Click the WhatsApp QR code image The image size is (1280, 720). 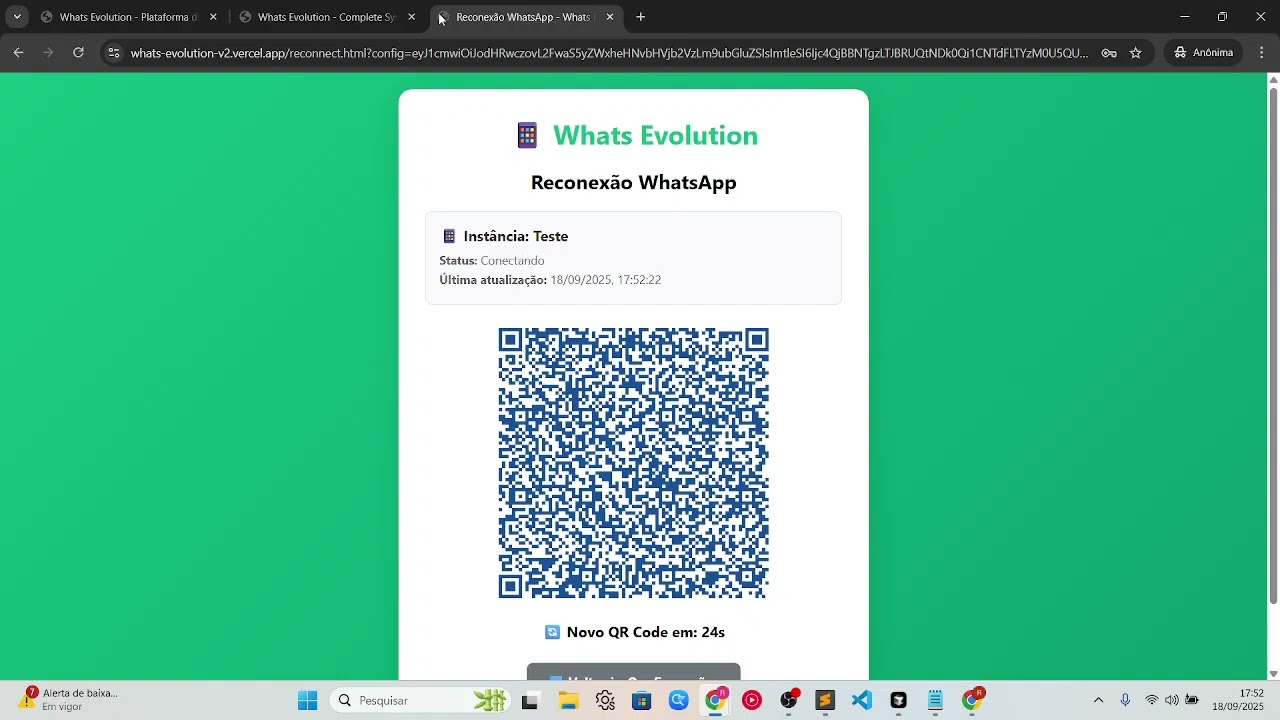tap(633, 463)
